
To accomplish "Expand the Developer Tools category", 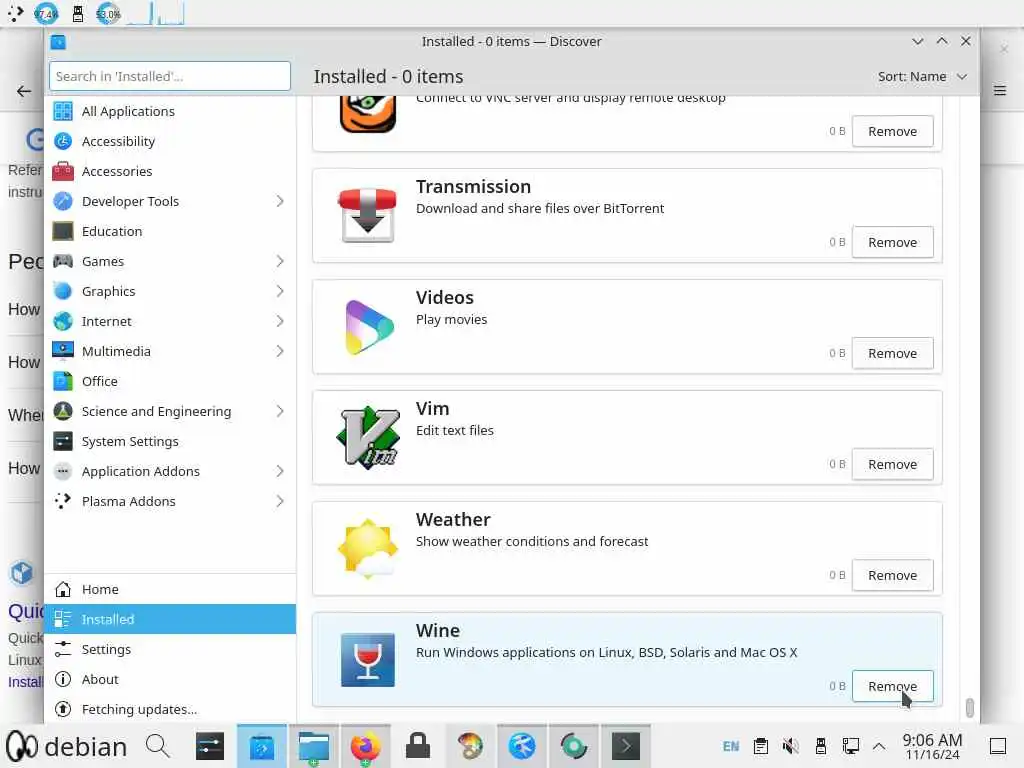I will coord(280,201).
